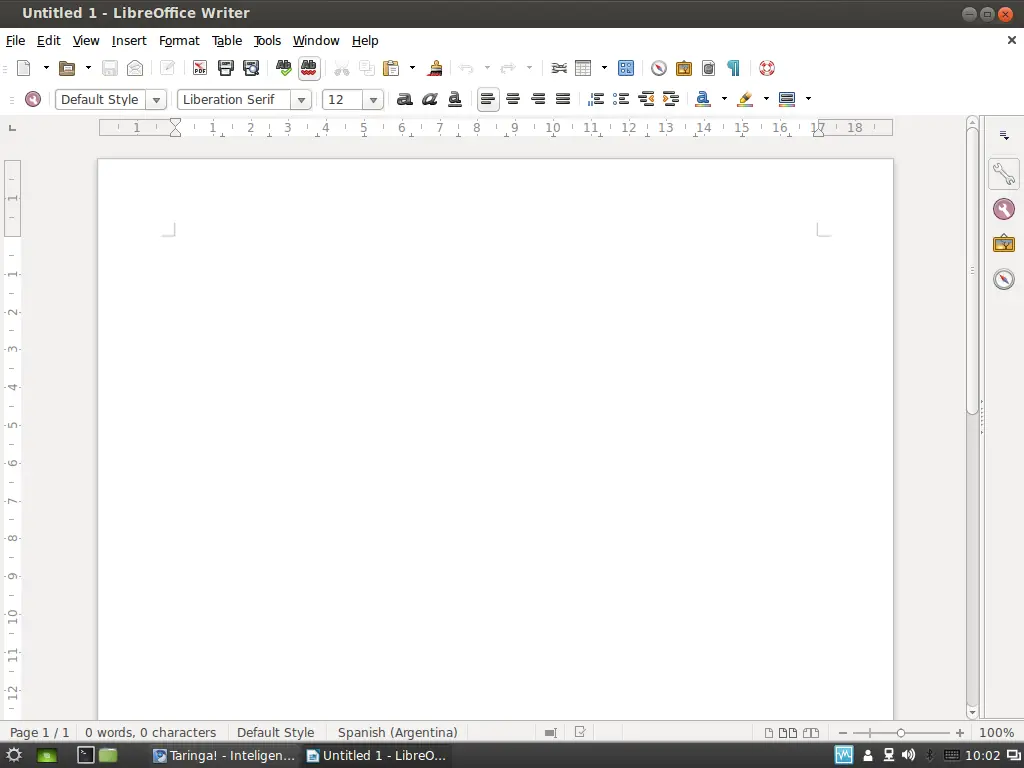The width and height of the screenshot is (1024, 768).
Task: Open the Table menu
Action: point(227,40)
